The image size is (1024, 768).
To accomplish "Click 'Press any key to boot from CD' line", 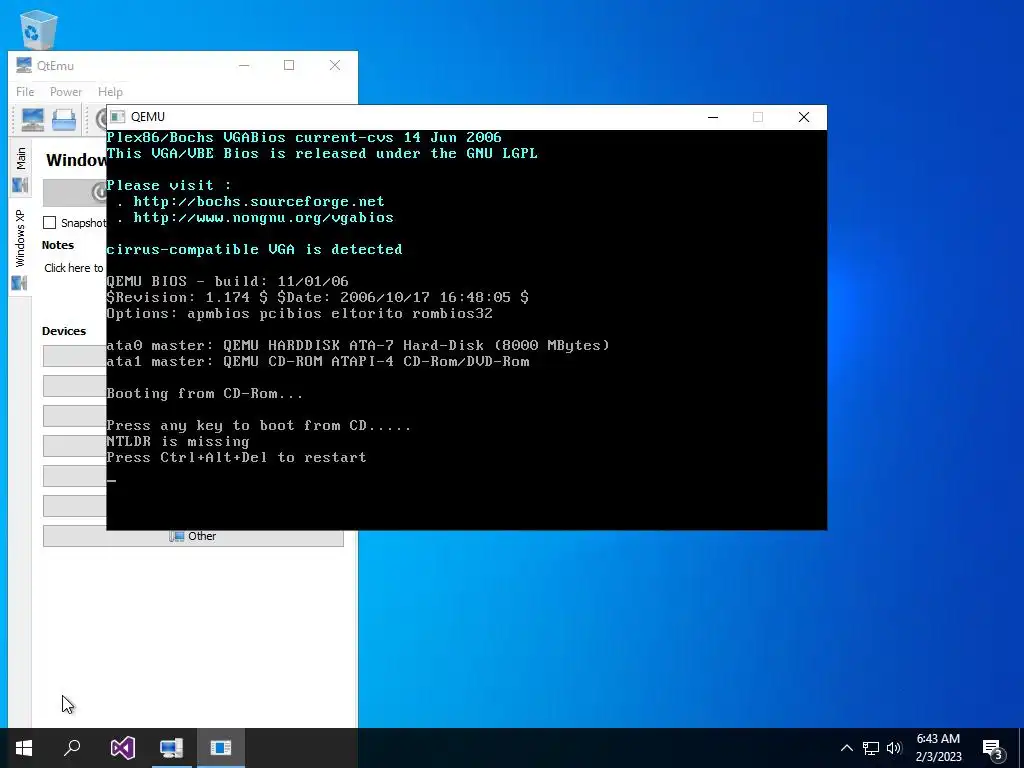I will click(x=259, y=425).
